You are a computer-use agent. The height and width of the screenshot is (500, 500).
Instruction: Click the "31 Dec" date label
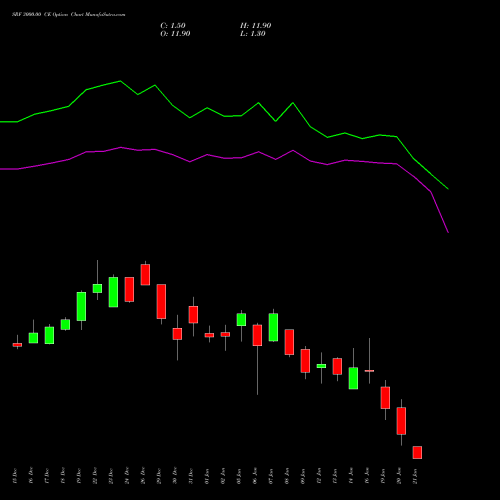tap(190, 476)
